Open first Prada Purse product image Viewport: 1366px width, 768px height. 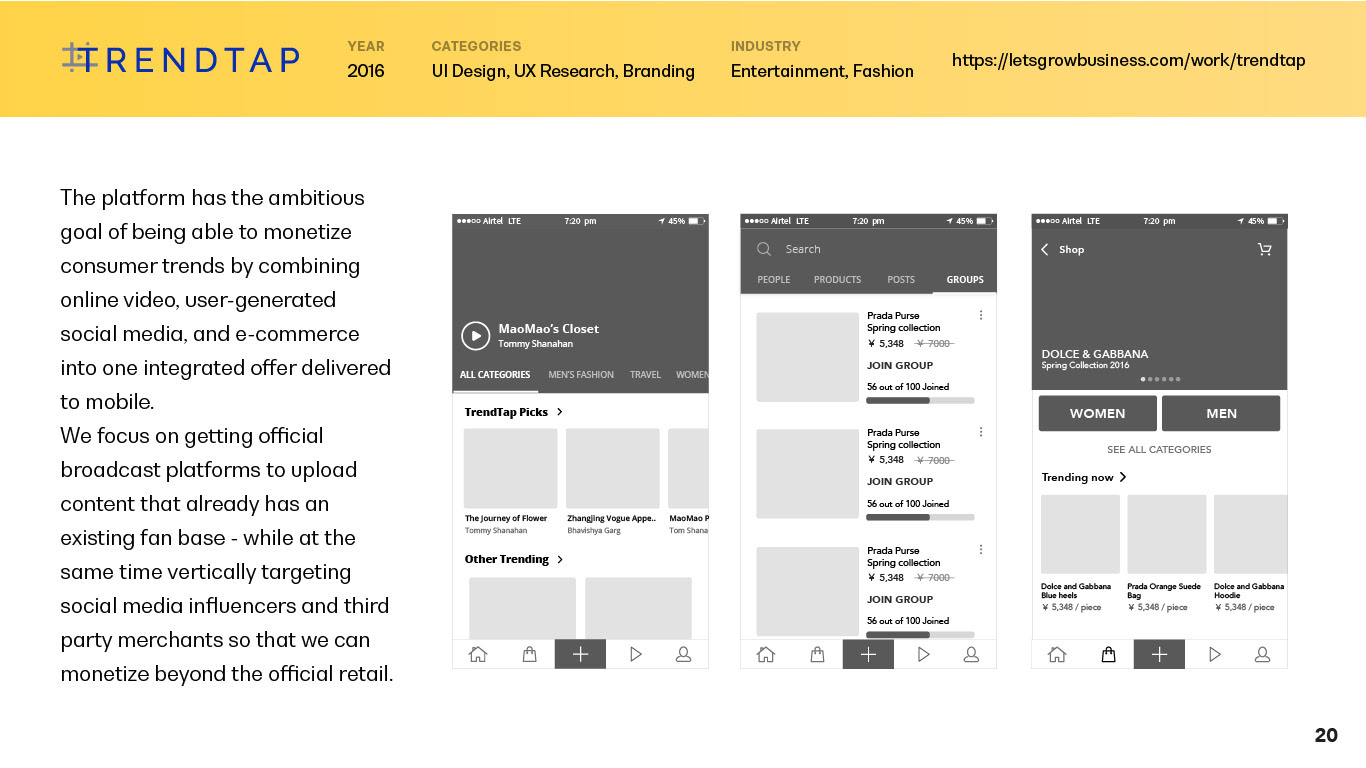pyautogui.click(x=807, y=357)
